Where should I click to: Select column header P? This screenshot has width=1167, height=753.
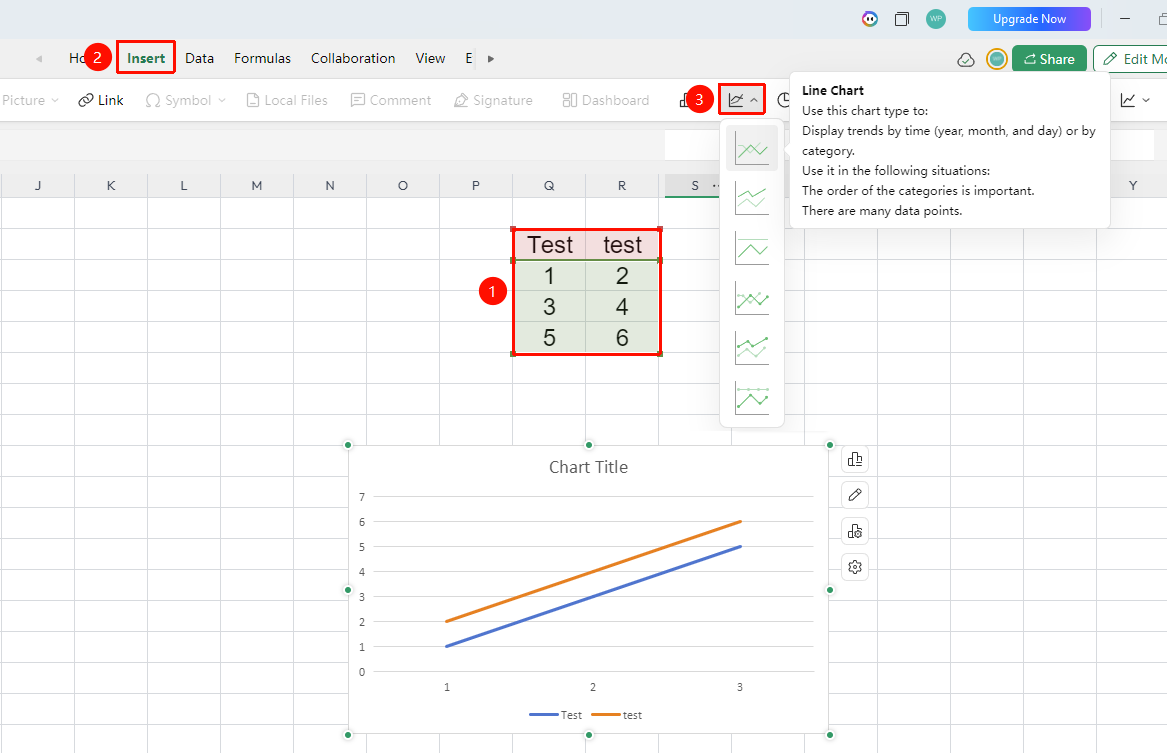coord(476,185)
